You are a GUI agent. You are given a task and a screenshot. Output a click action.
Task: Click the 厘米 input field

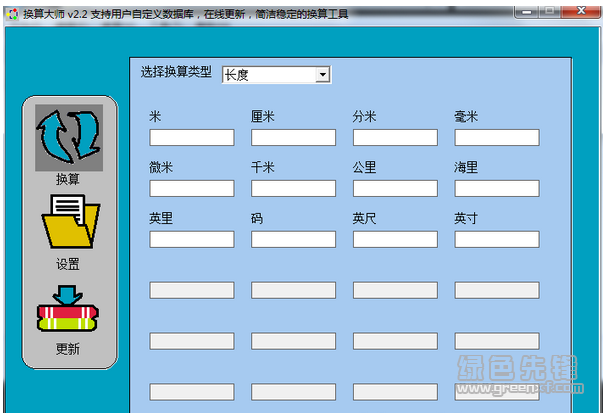pos(294,137)
